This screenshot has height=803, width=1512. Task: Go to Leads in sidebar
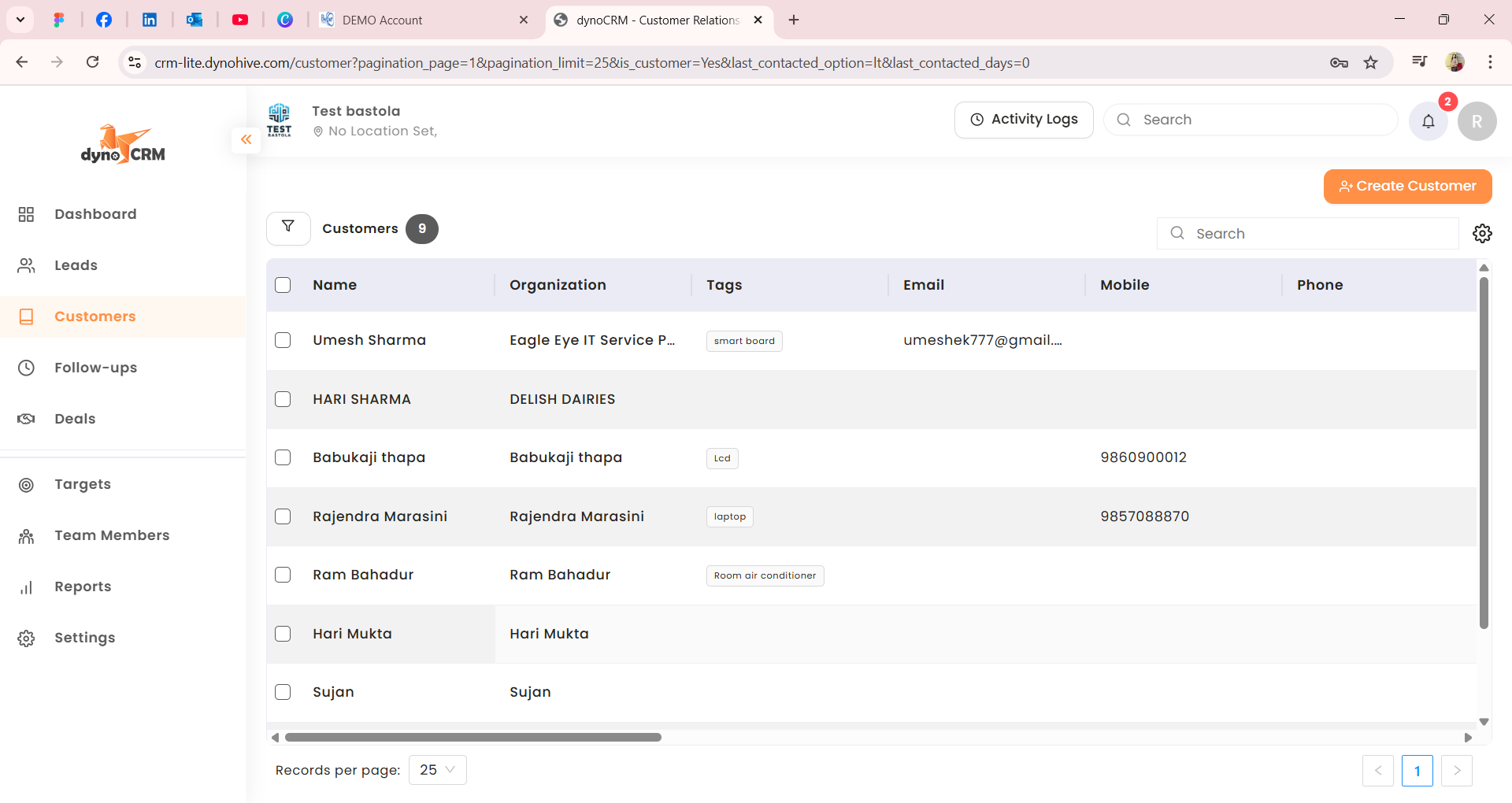click(76, 265)
